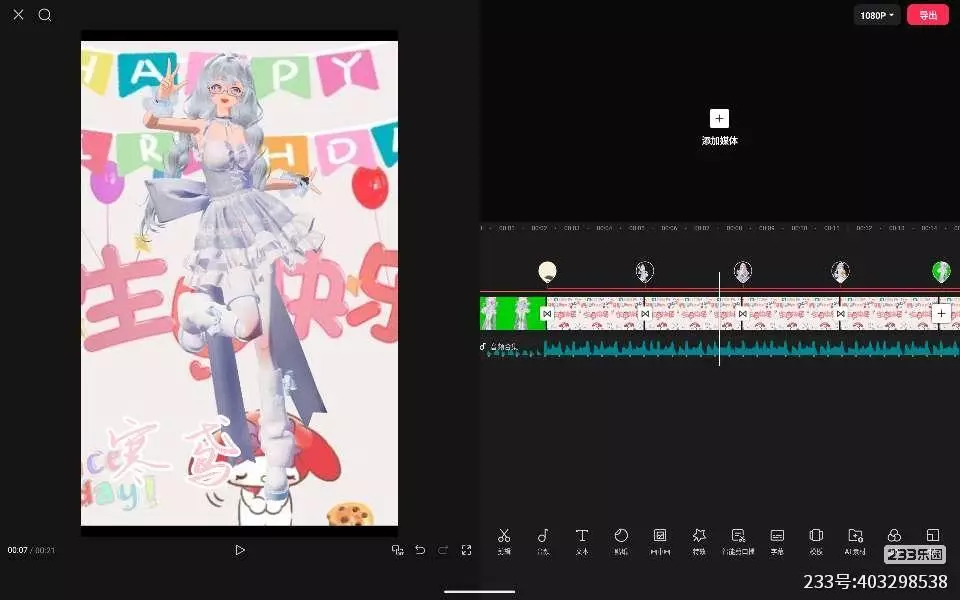
Task: Click transition marker between first two clips
Action: click(546, 313)
